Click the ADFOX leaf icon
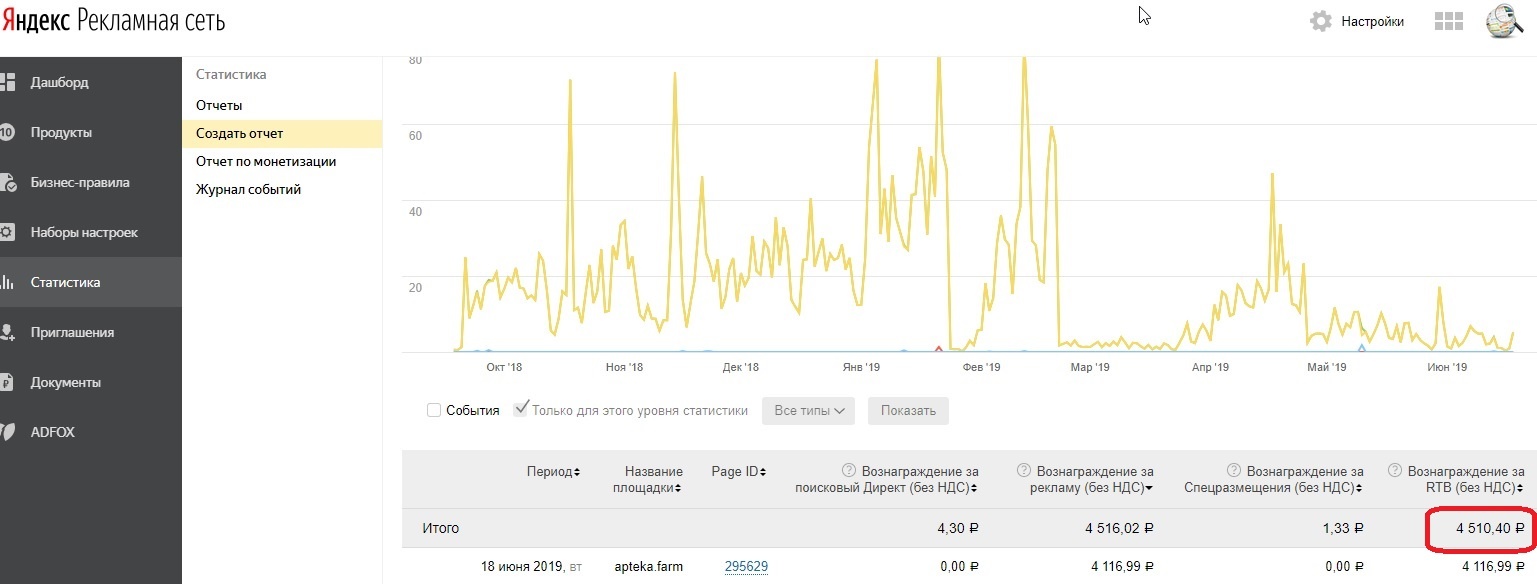 (7, 432)
